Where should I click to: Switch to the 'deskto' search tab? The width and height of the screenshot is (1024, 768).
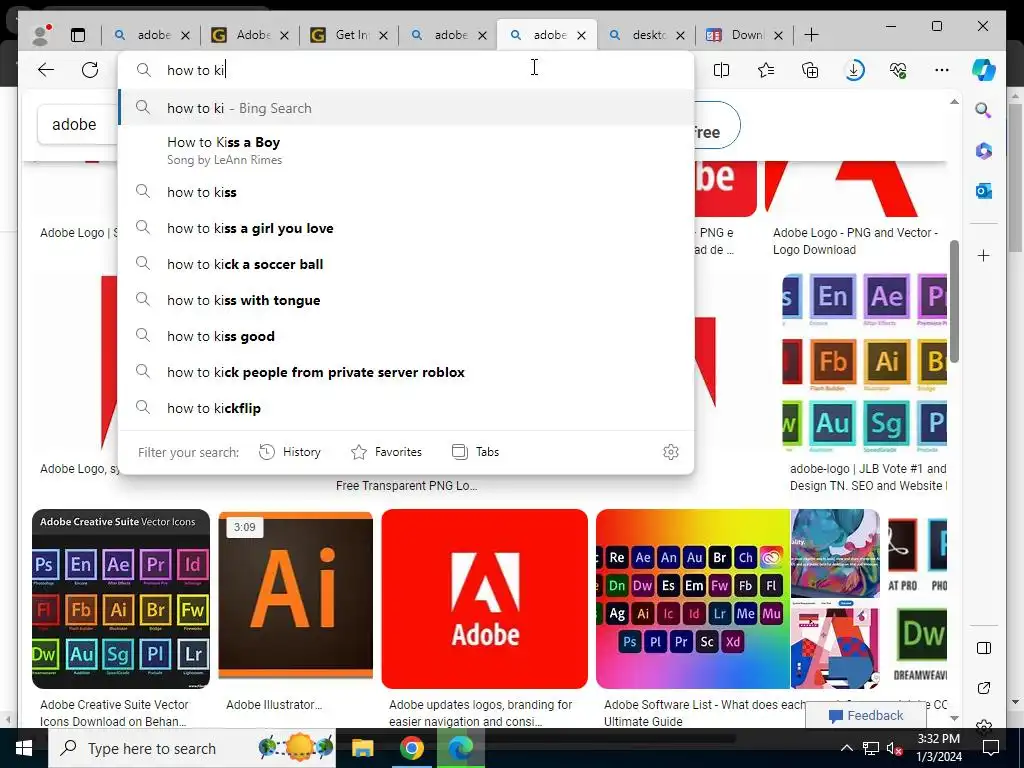[x=645, y=35]
